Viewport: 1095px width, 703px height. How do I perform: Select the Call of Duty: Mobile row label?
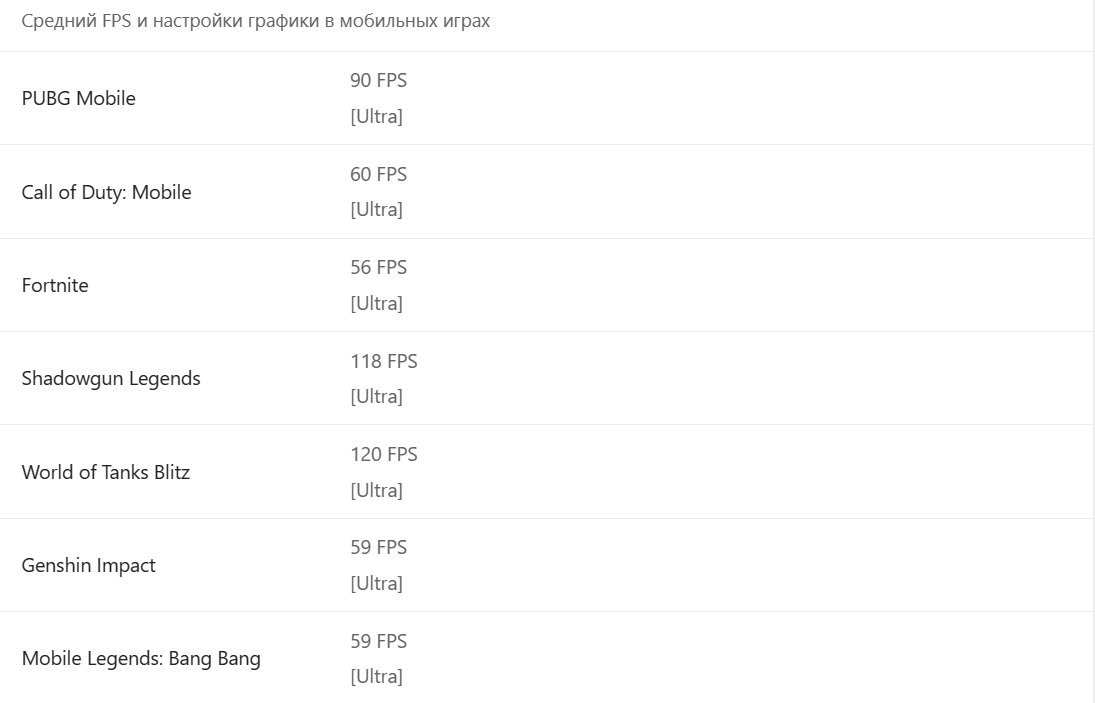point(106,192)
